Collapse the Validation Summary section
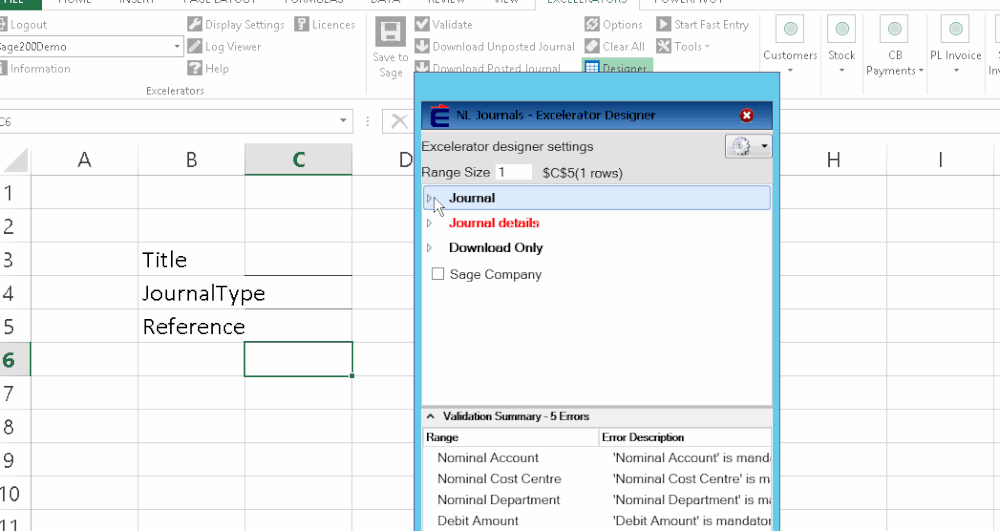This screenshot has width=1000, height=531. coord(430,416)
